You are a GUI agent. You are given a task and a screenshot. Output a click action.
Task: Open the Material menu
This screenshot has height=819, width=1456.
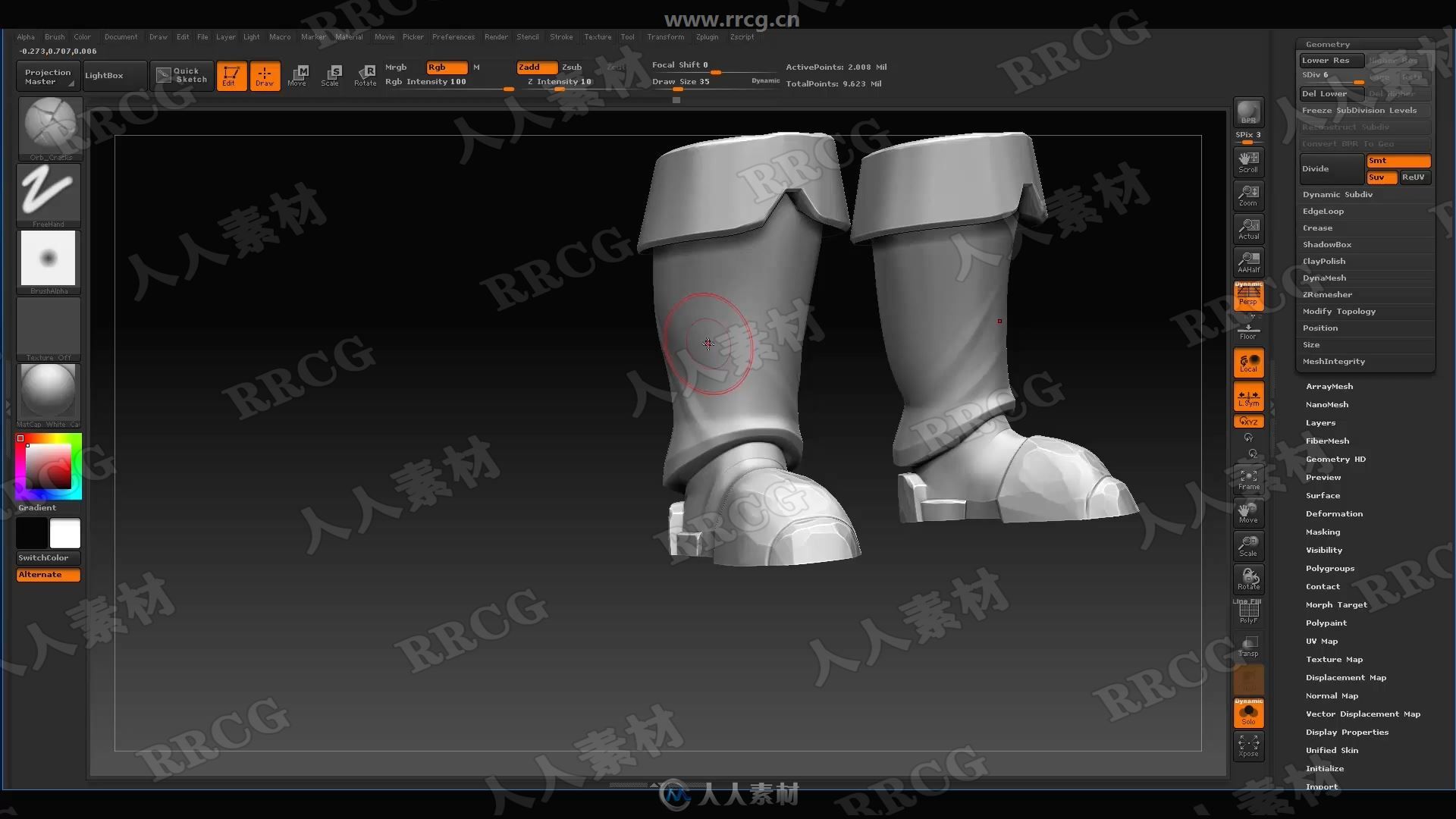coord(346,37)
